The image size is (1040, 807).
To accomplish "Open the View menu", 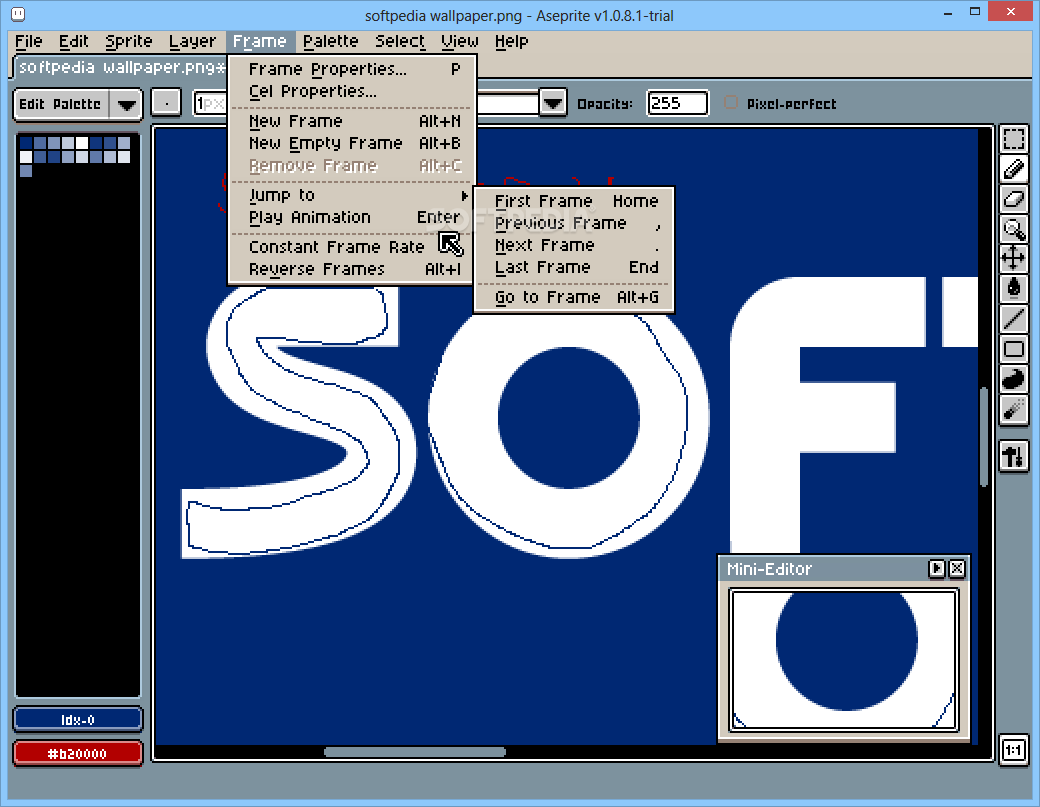I will pos(460,42).
